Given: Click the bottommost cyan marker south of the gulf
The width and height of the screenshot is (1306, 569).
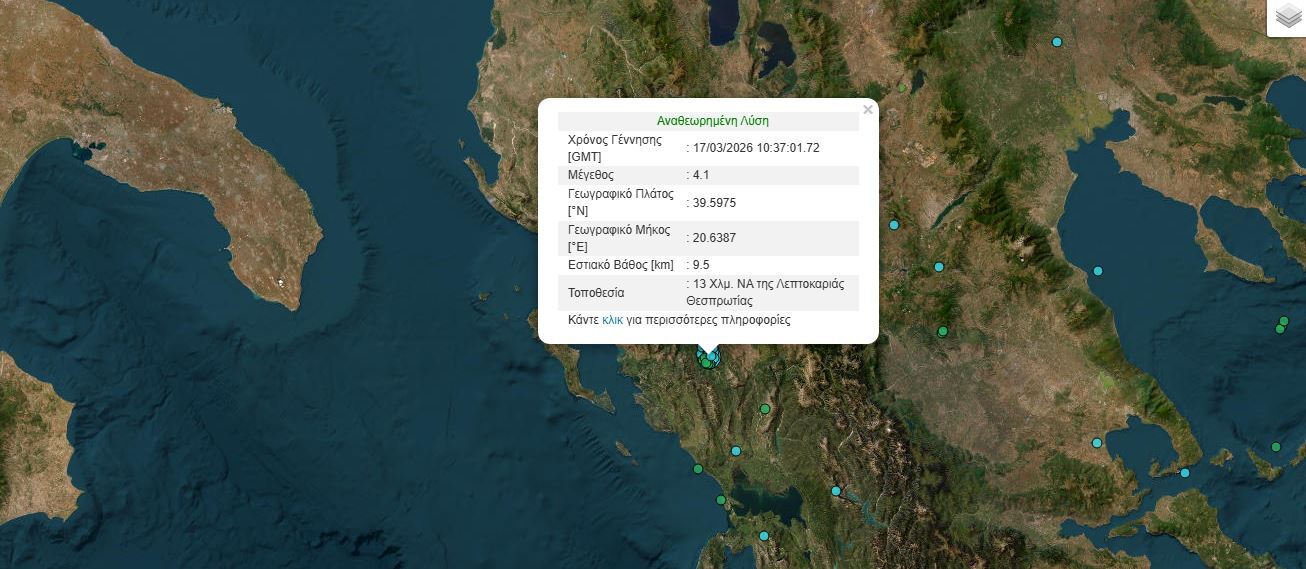Looking at the screenshot, I should (764, 536).
